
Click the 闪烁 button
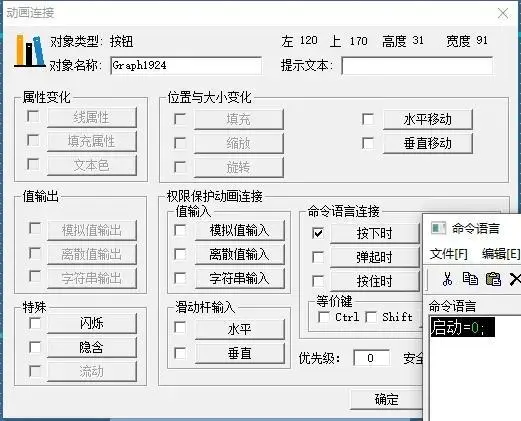pyautogui.click(x=92, y=323)
